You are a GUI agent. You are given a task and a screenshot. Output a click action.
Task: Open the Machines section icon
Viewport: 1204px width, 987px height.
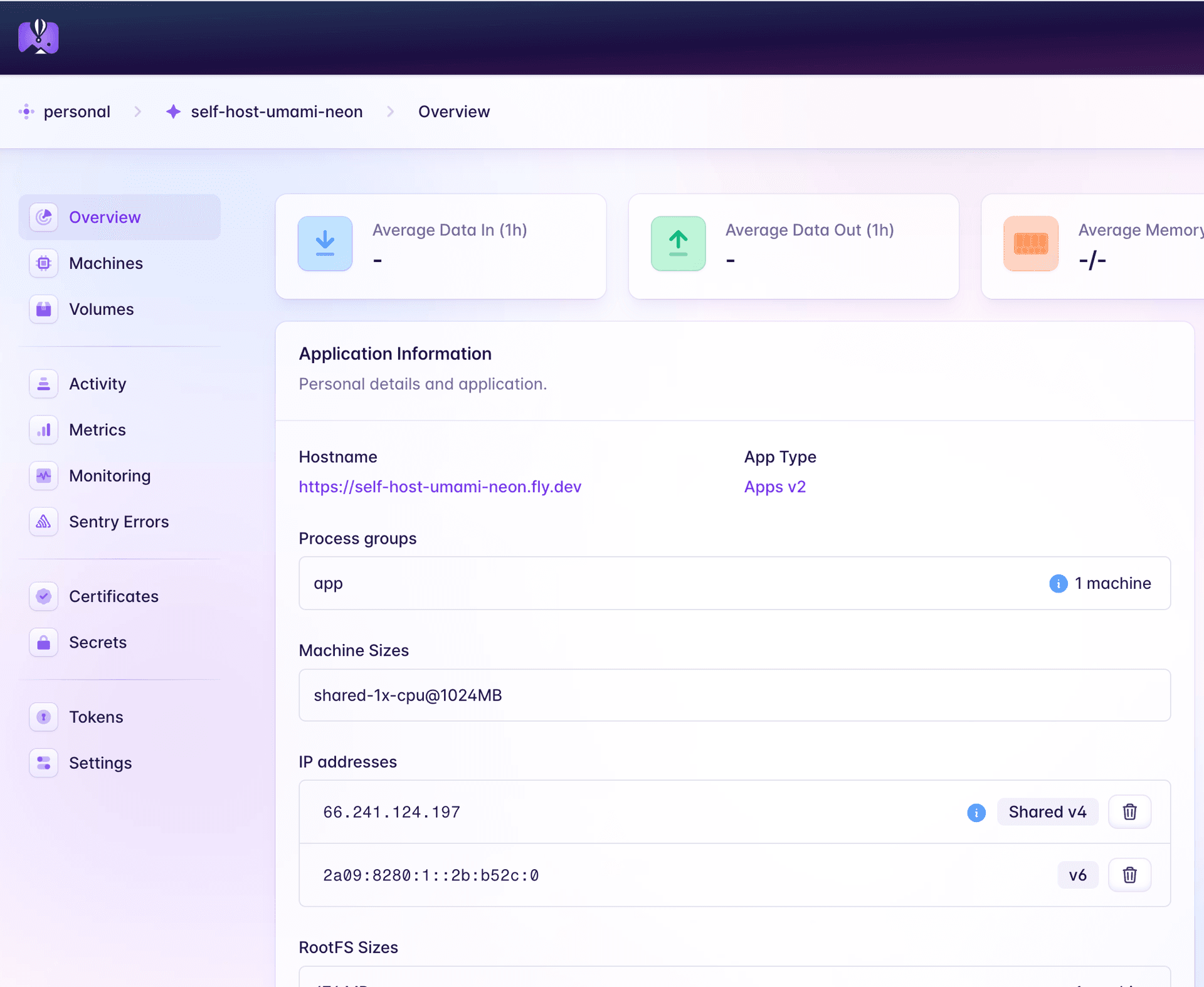[44, 263]
